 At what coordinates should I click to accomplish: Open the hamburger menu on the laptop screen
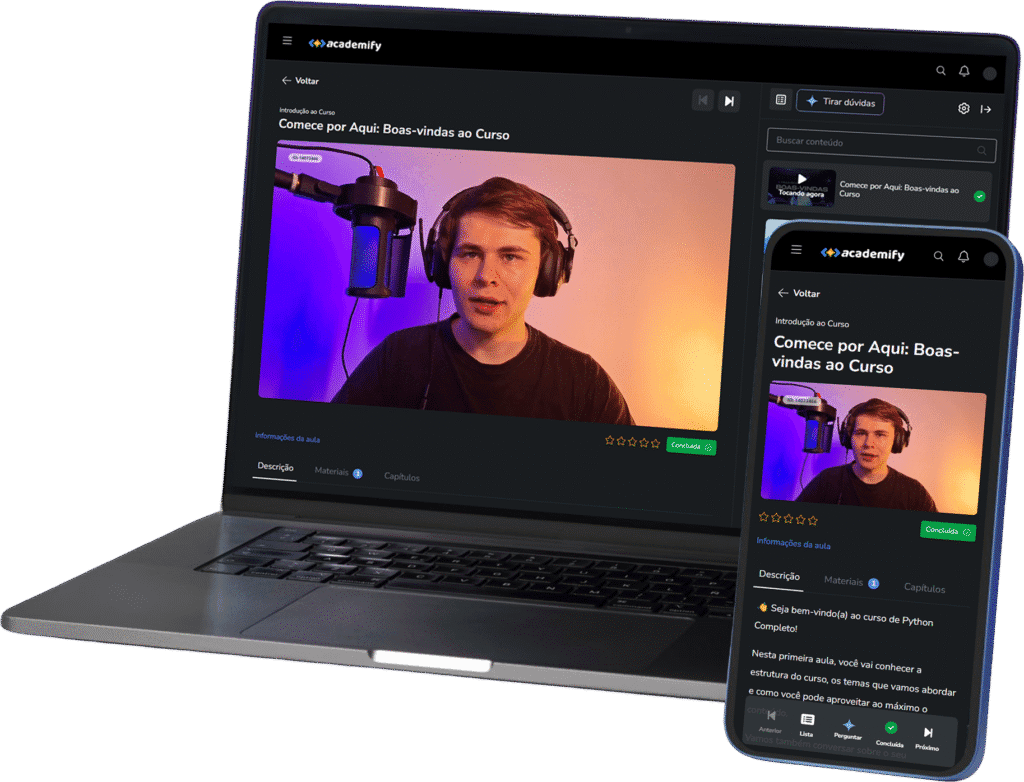tap(287, 41)
